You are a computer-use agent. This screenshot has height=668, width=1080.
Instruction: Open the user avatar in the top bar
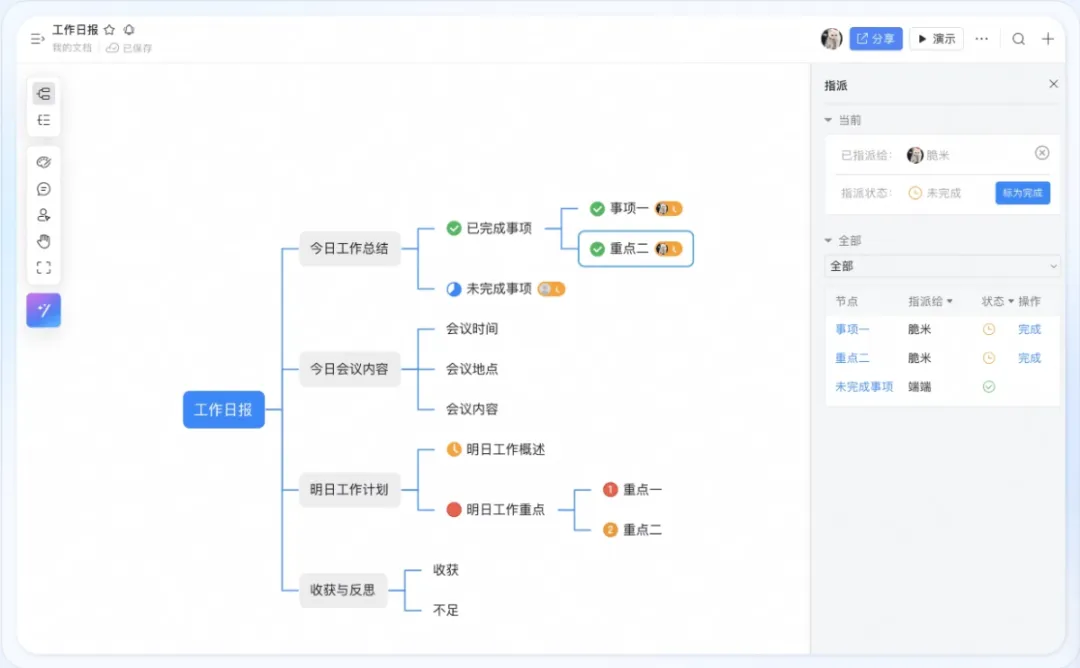pos(831,39)
